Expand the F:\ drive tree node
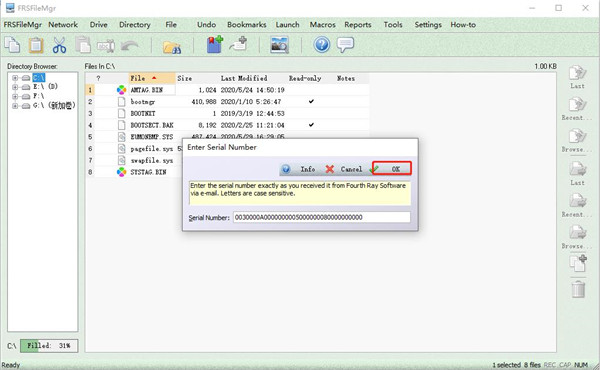The width and height of the screenshot is (600, 370). 15,96
